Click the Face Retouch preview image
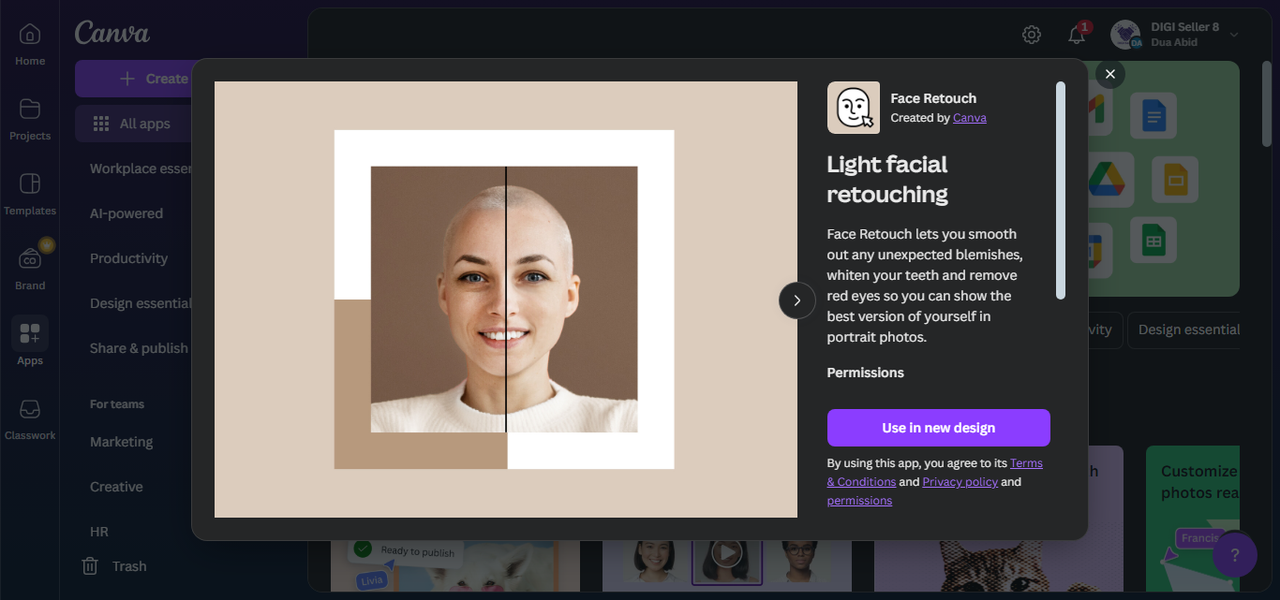 click(x=505, y=300)
